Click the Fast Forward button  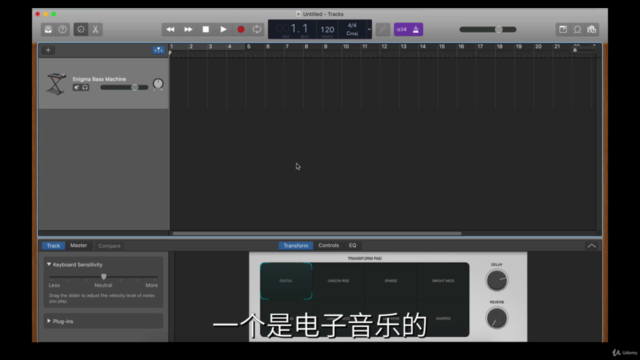point(188,29)
